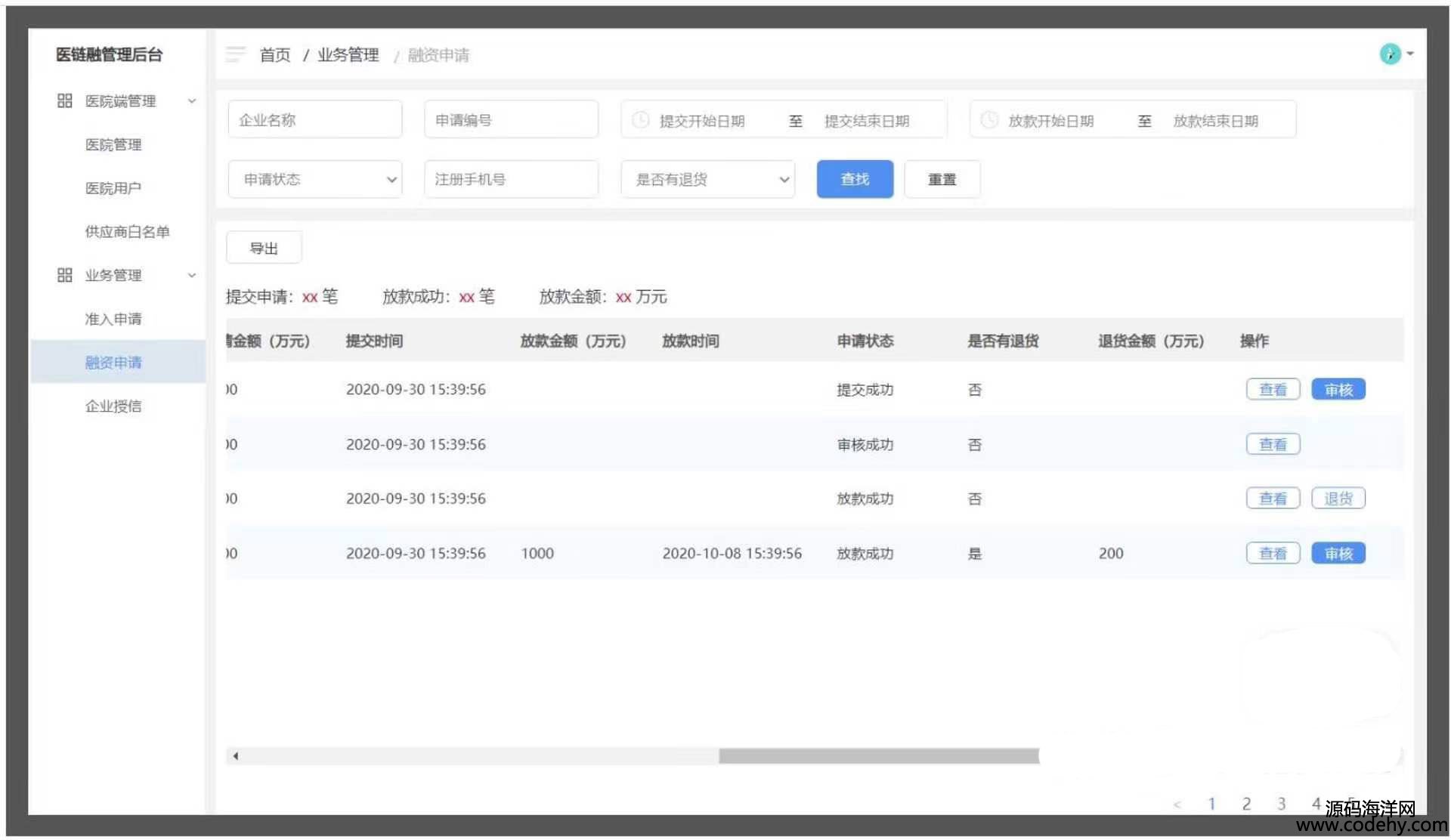Open 医院用户 in the sidebar
Image resolution: width=1451 pixels, height=840 pixels.
(x=113, y=188)
